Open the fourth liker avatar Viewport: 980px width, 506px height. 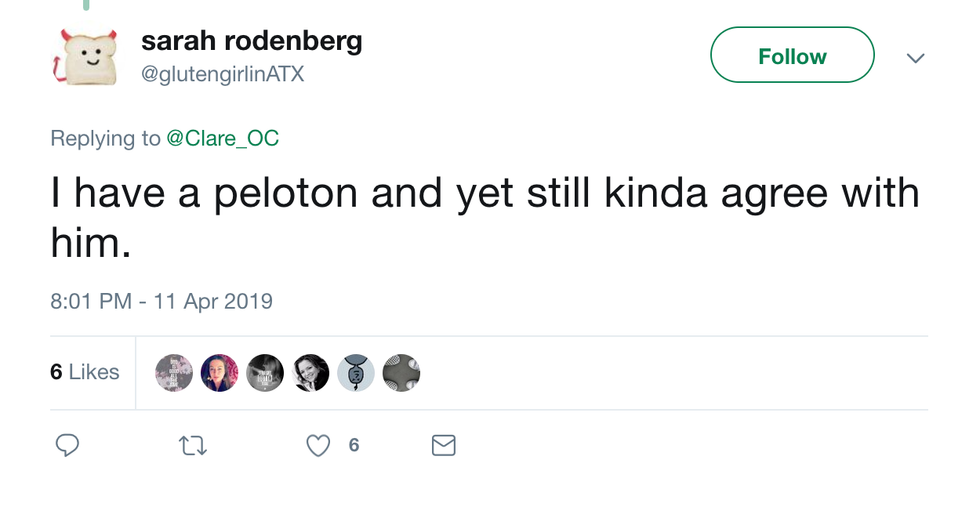(x=311, y=372)
